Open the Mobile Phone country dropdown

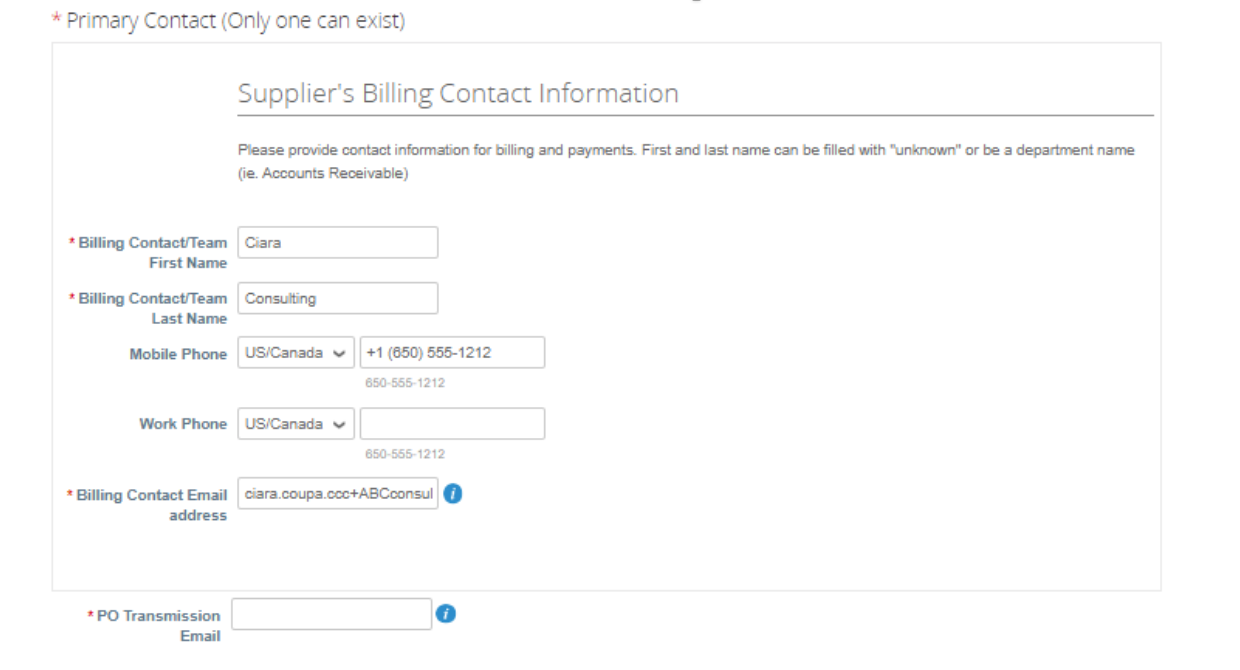(x=296, y=353)
